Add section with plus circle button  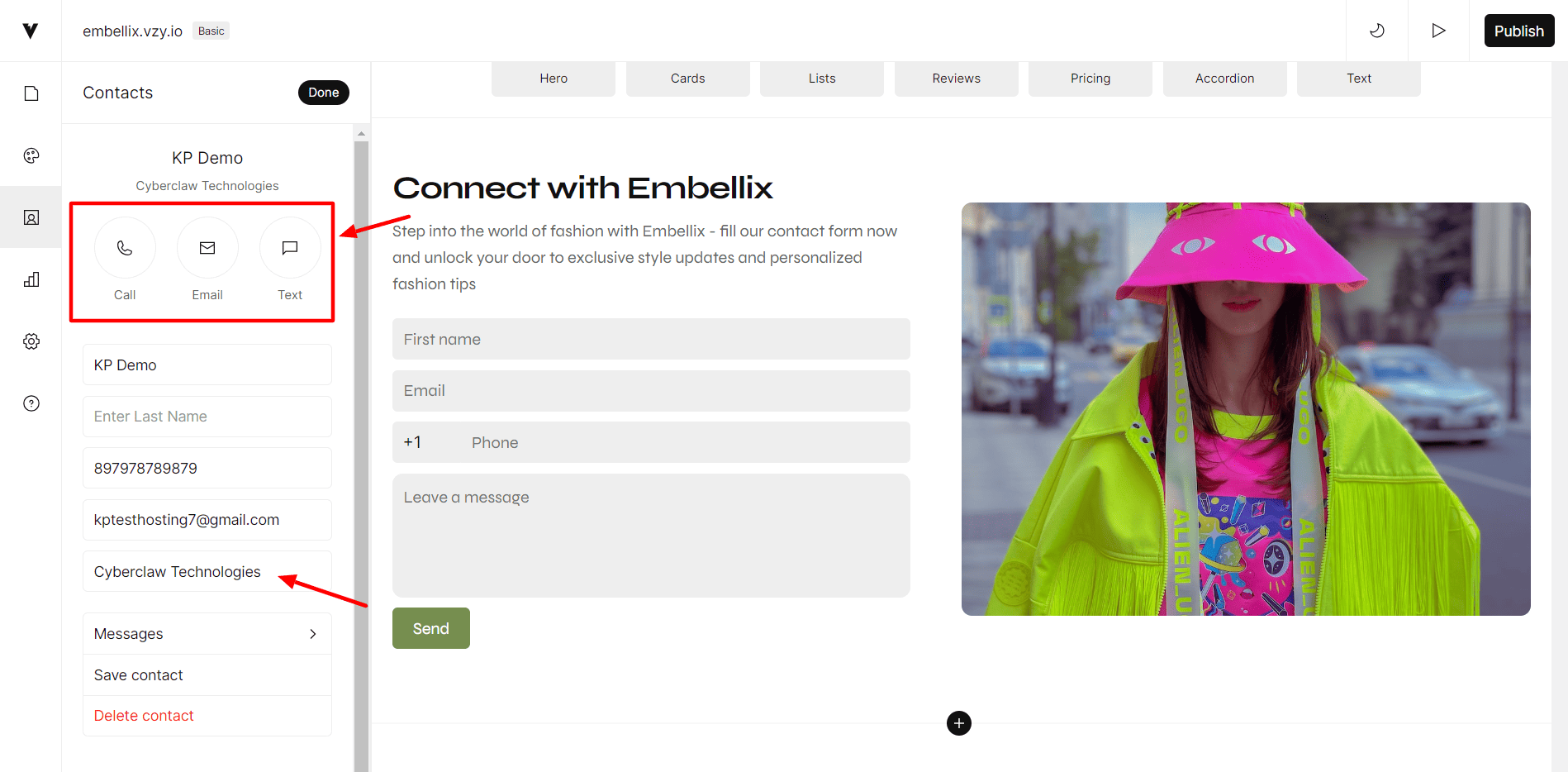pos(958,723)
